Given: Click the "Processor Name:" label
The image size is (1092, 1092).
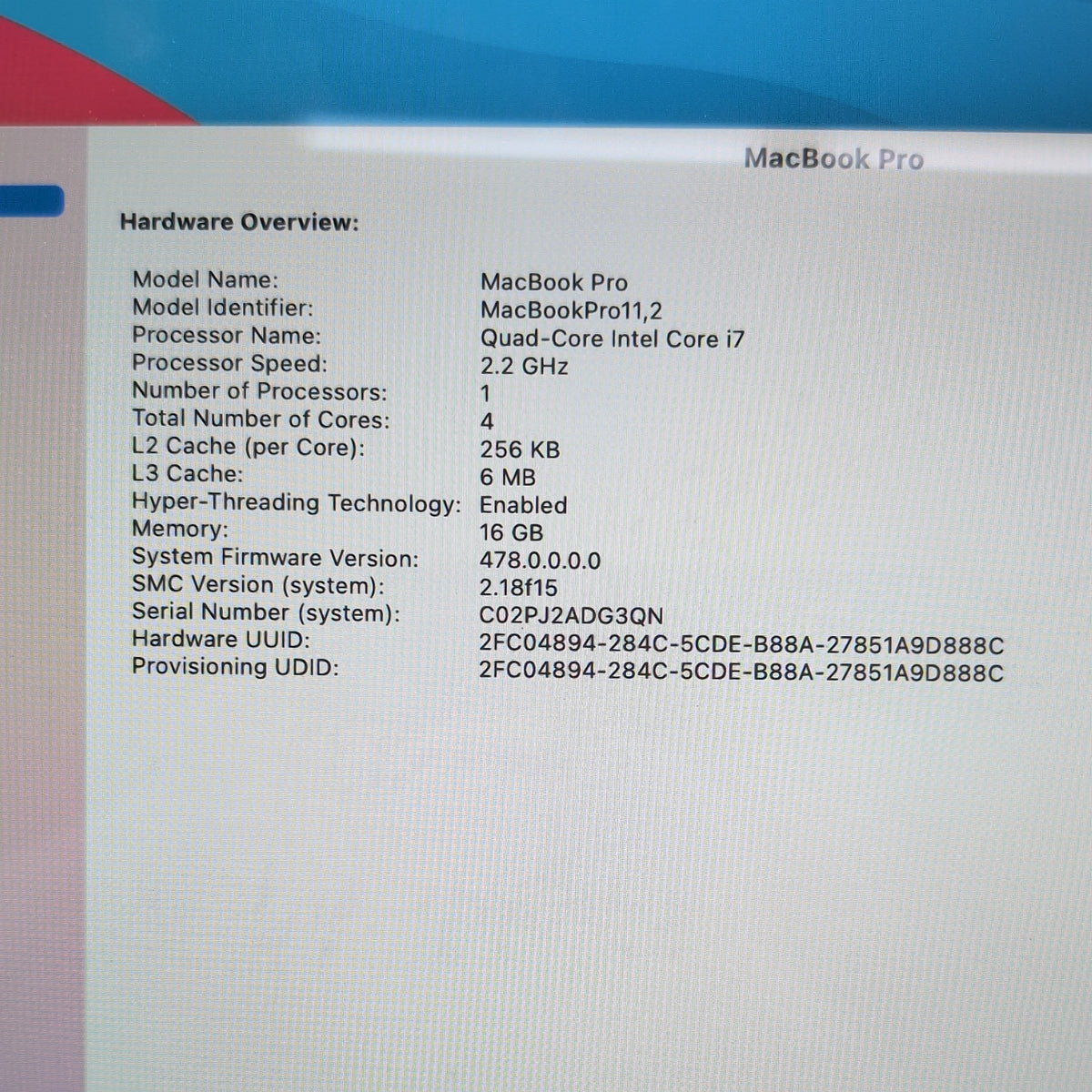Looking at the screenshot, I should (227, 335).
